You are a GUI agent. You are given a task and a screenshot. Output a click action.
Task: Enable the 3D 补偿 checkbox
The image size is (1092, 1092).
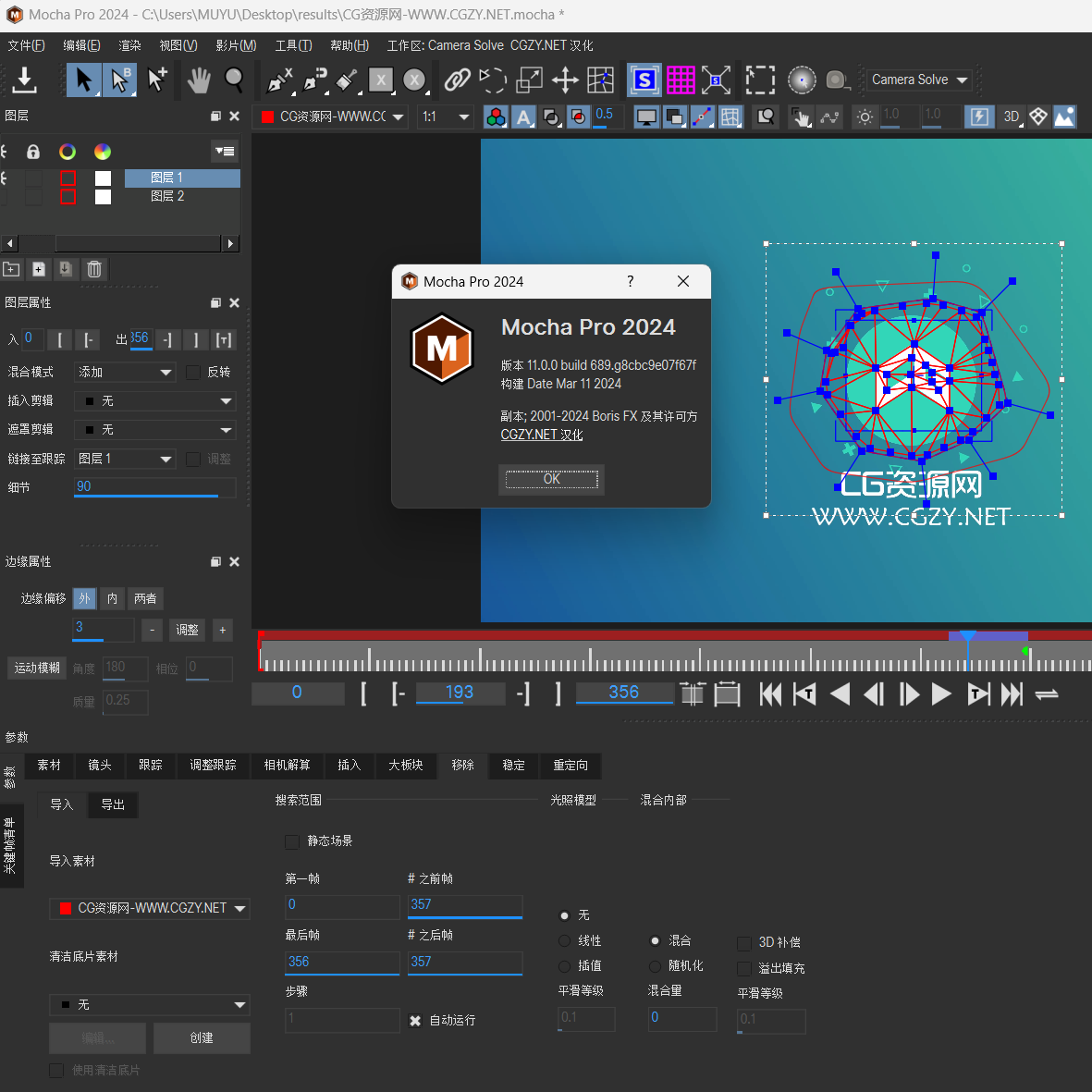click(744, 944)
